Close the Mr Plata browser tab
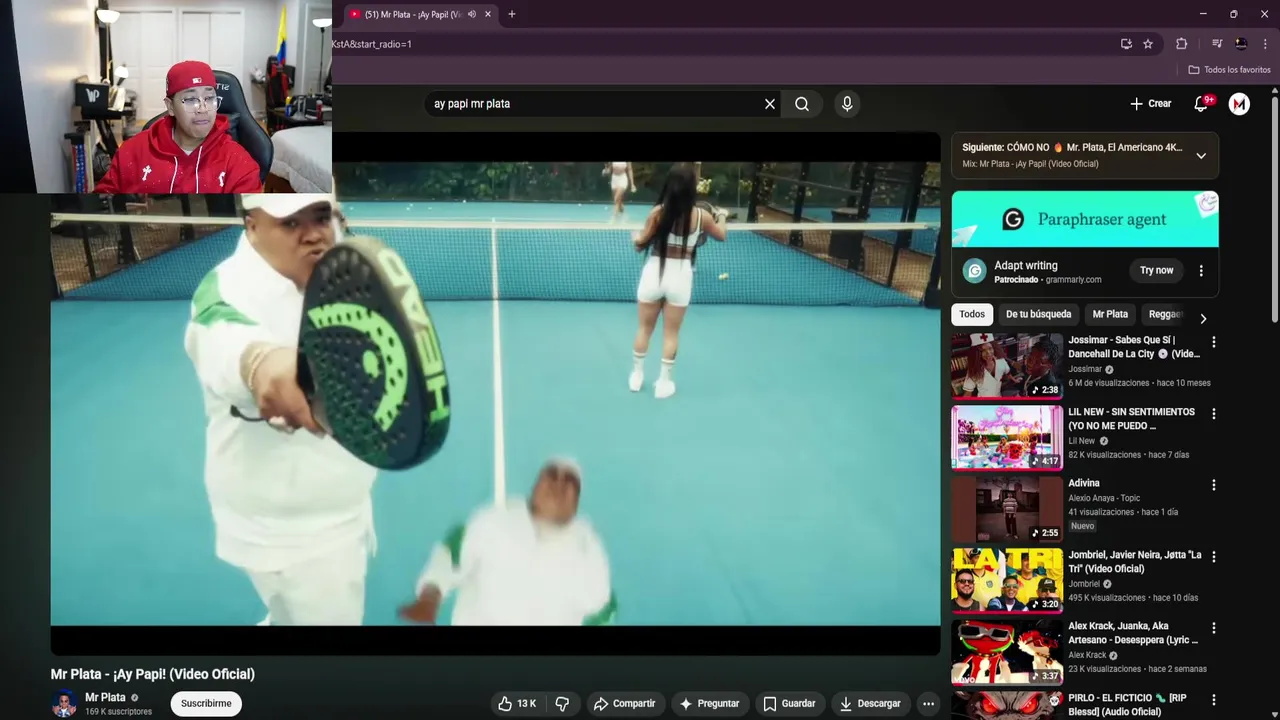 pyautogui.click(x=488, y=14)
